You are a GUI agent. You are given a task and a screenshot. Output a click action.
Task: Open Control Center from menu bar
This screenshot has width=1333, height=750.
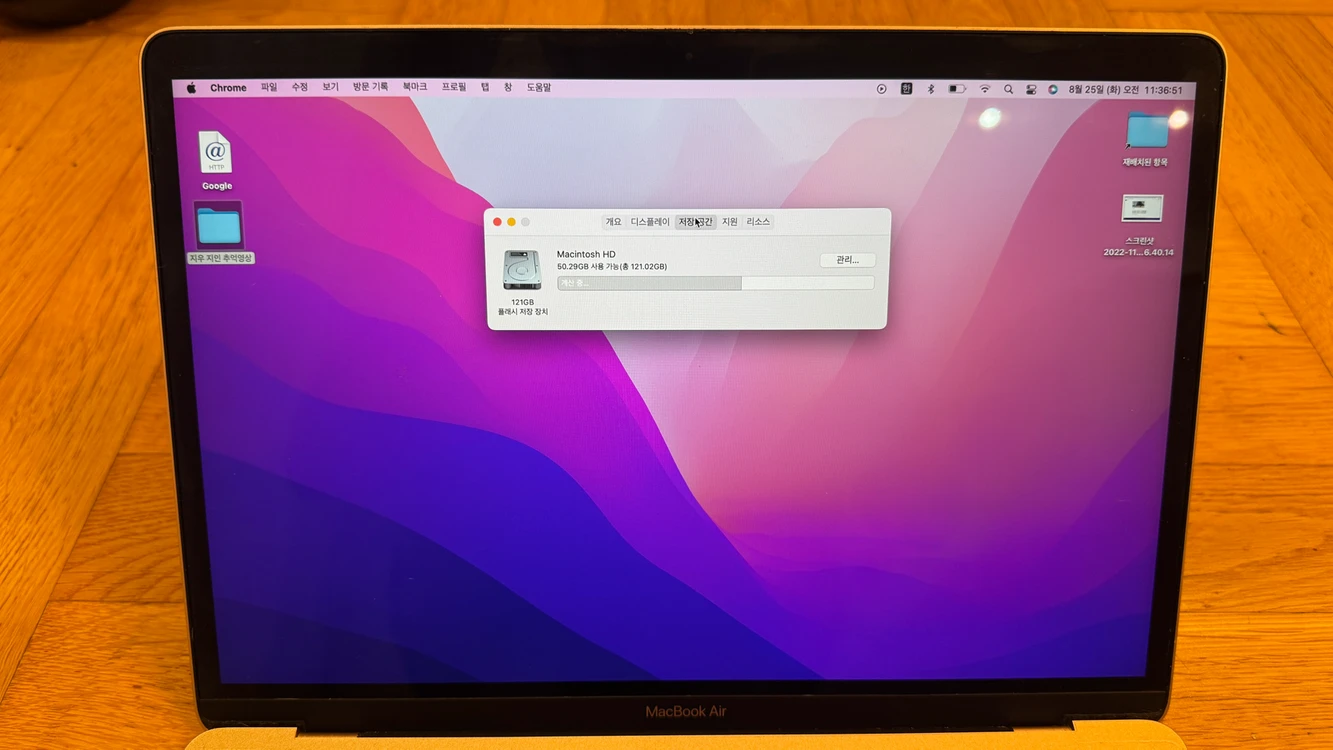click(1031, 89)
